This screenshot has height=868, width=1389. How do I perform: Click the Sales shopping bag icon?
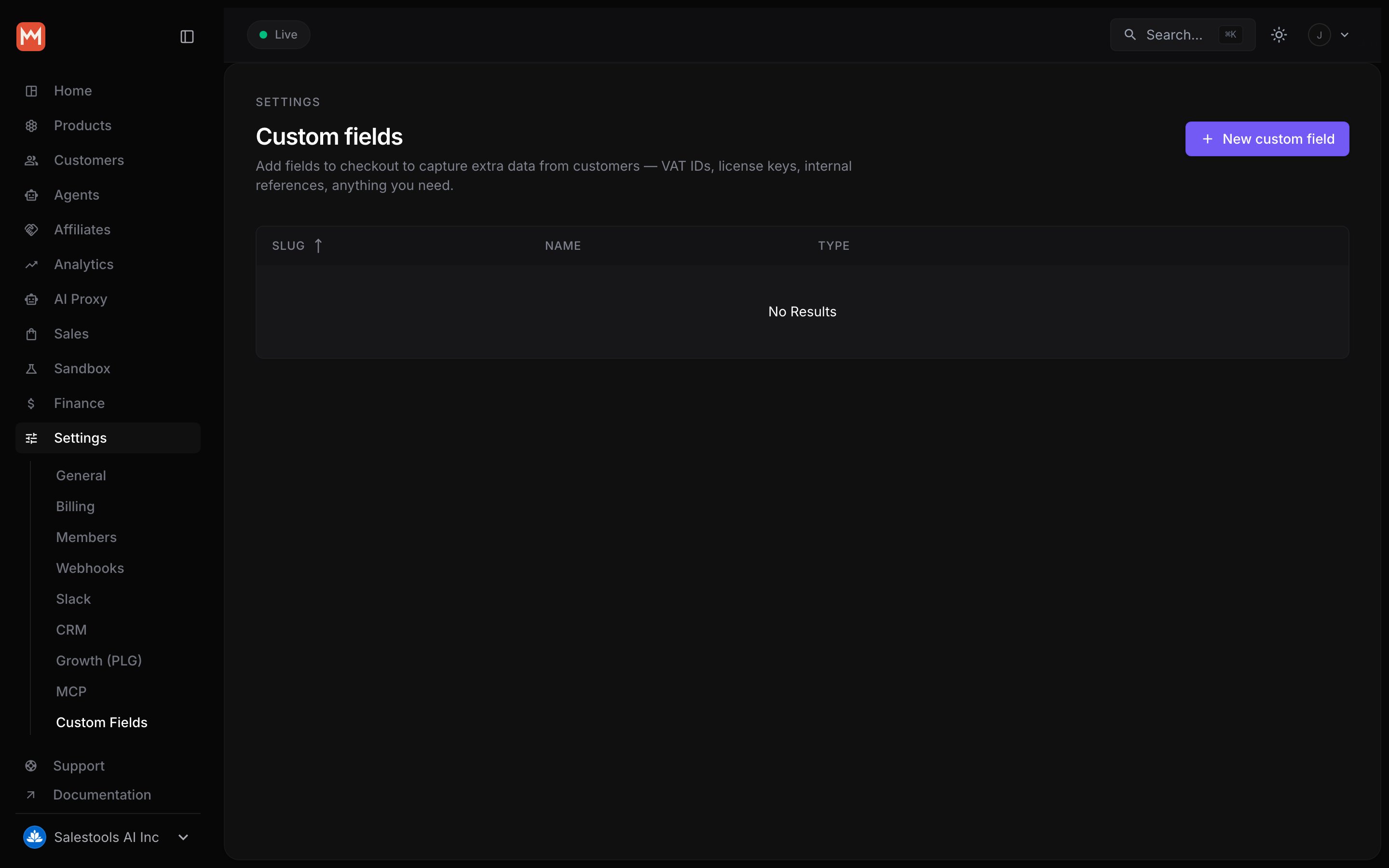pos(31,334)
